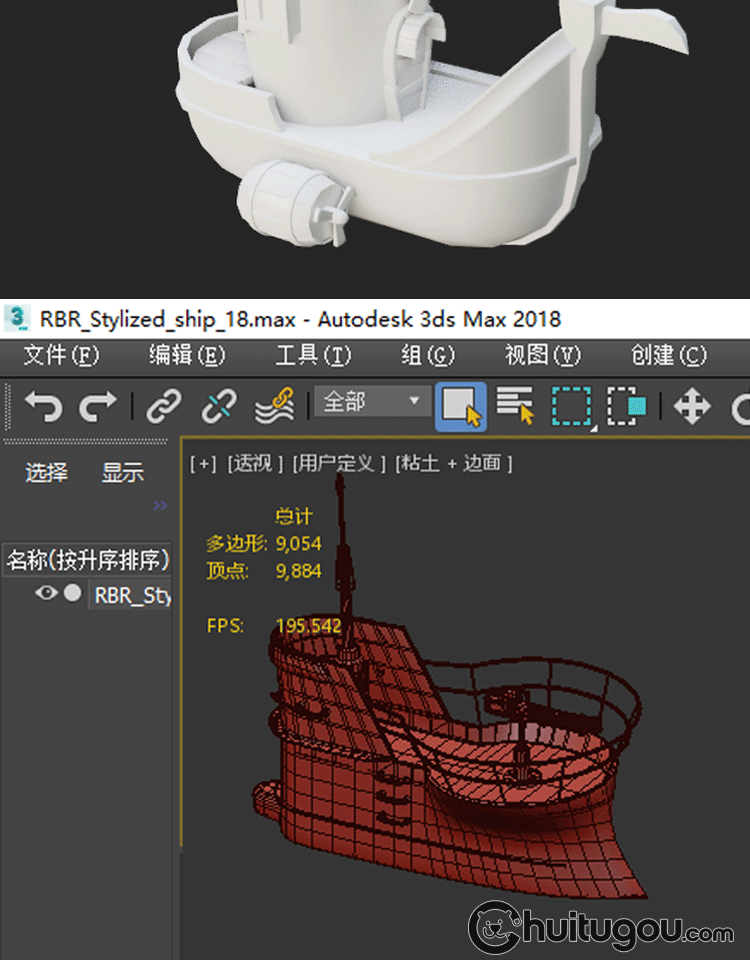
Task: Click the 显示 button in scene explorer
Action: [x=122, y=473]
